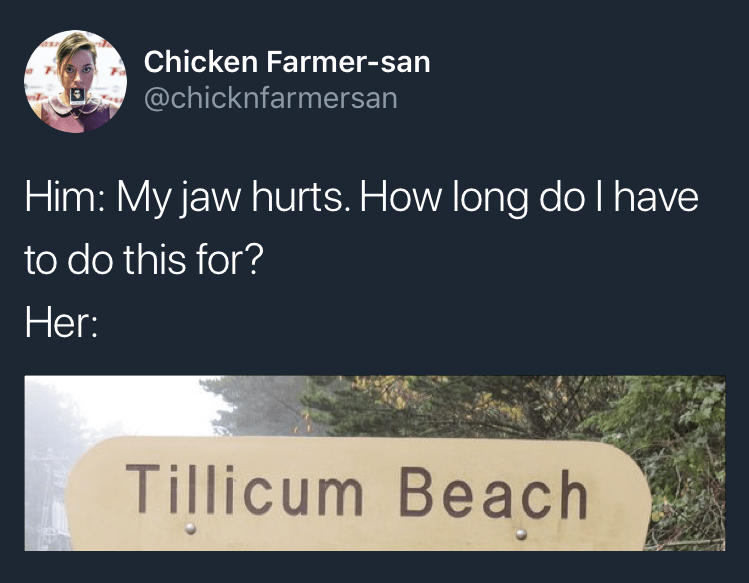
Task: Click the text 'to do this for?'
Action: (144, 259)
